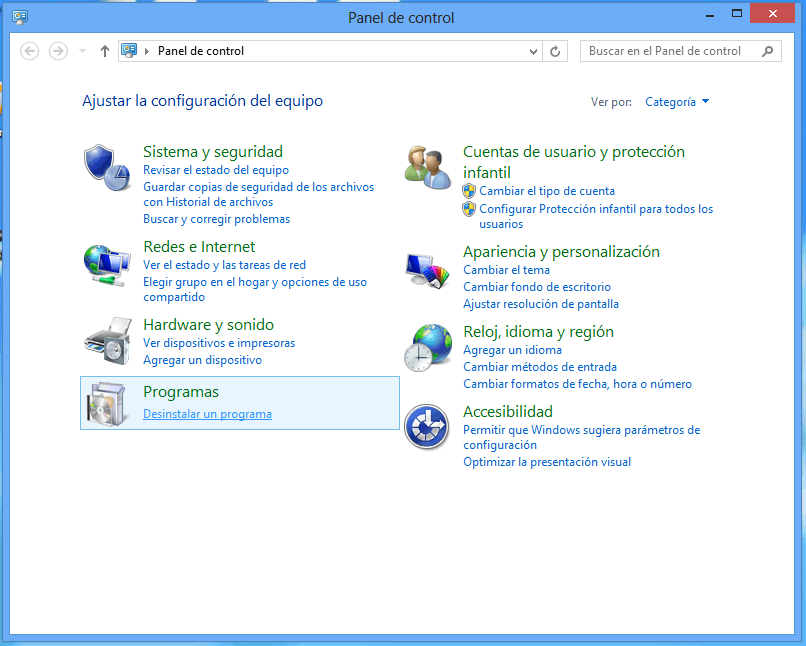The height and width of the screenshot is (646, 806).
Task: Open the Hardware y sonido category
Action: click(x=208, y=325)
